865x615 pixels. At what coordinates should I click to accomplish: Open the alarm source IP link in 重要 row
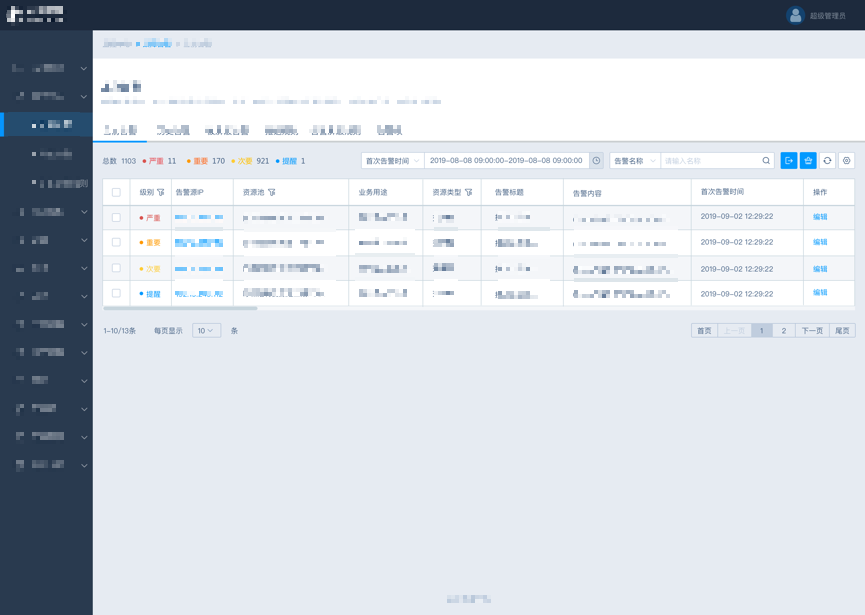[x=199, y=243]
